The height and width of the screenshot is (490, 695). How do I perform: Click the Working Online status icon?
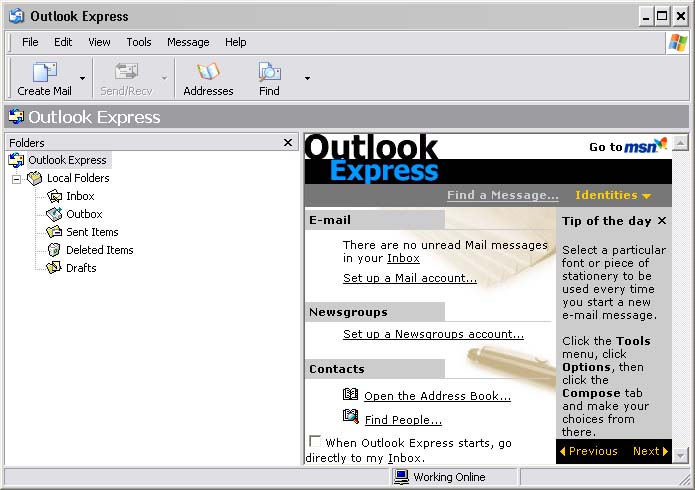click(x=402, y=477)
